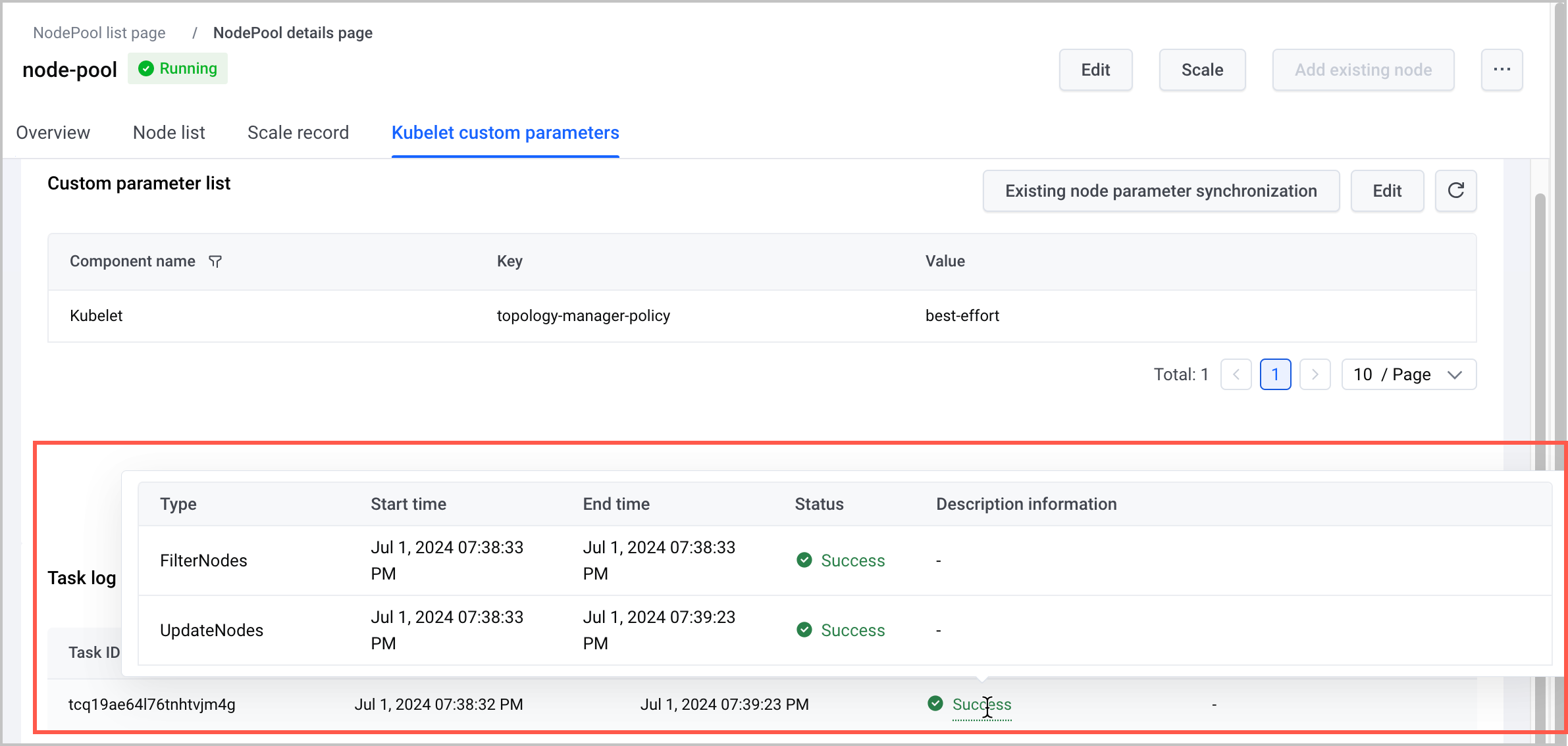Click Existing node parameter synchronization button

[x=1161, y=191]
